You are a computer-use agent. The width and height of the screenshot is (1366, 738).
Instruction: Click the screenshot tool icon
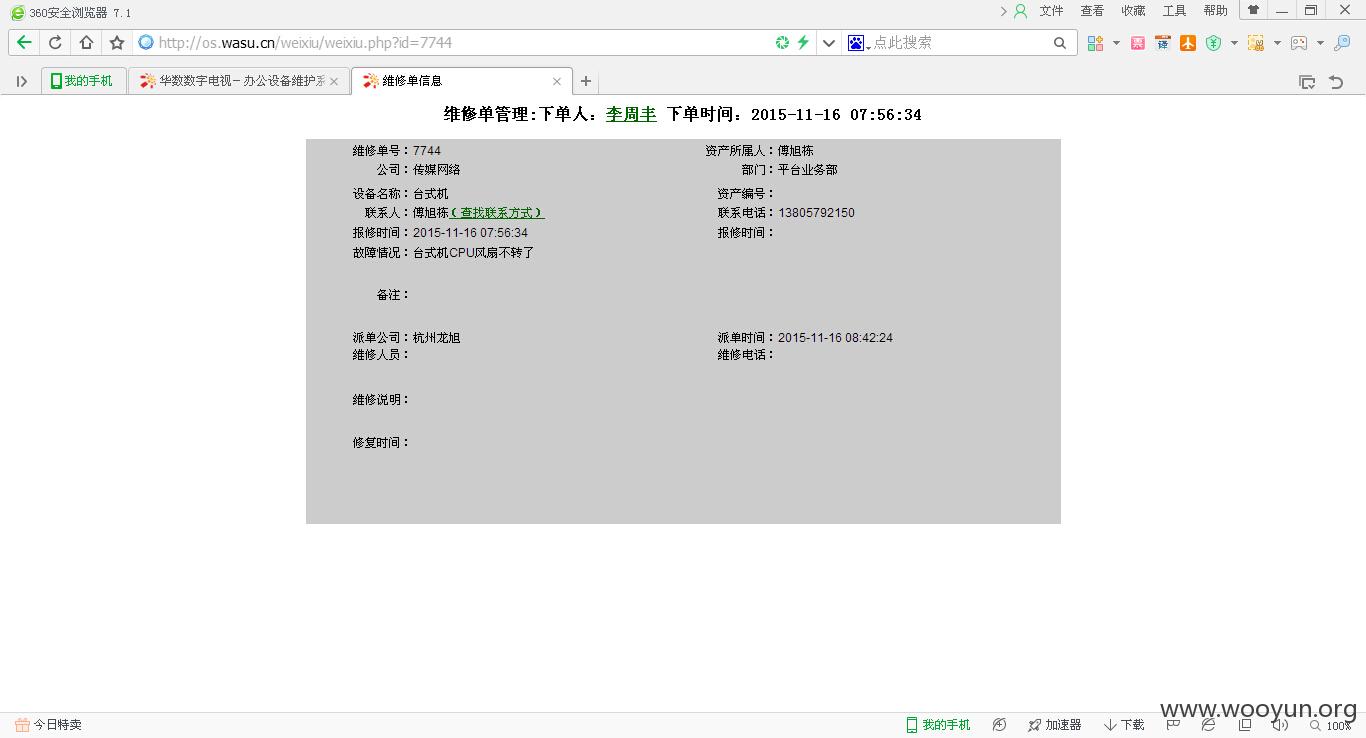click(1256, 43)
